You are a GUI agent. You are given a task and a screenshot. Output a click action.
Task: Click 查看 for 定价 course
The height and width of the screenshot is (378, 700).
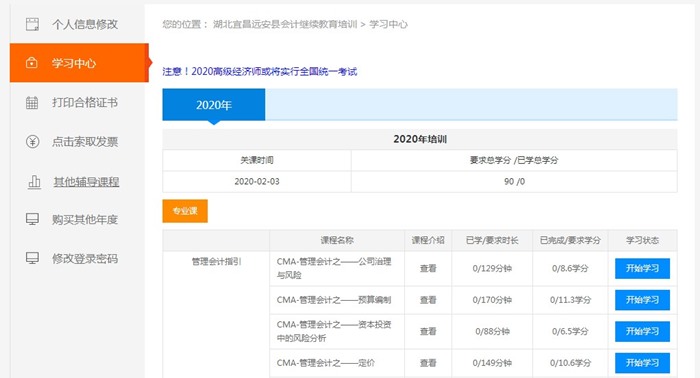[428, 363]
